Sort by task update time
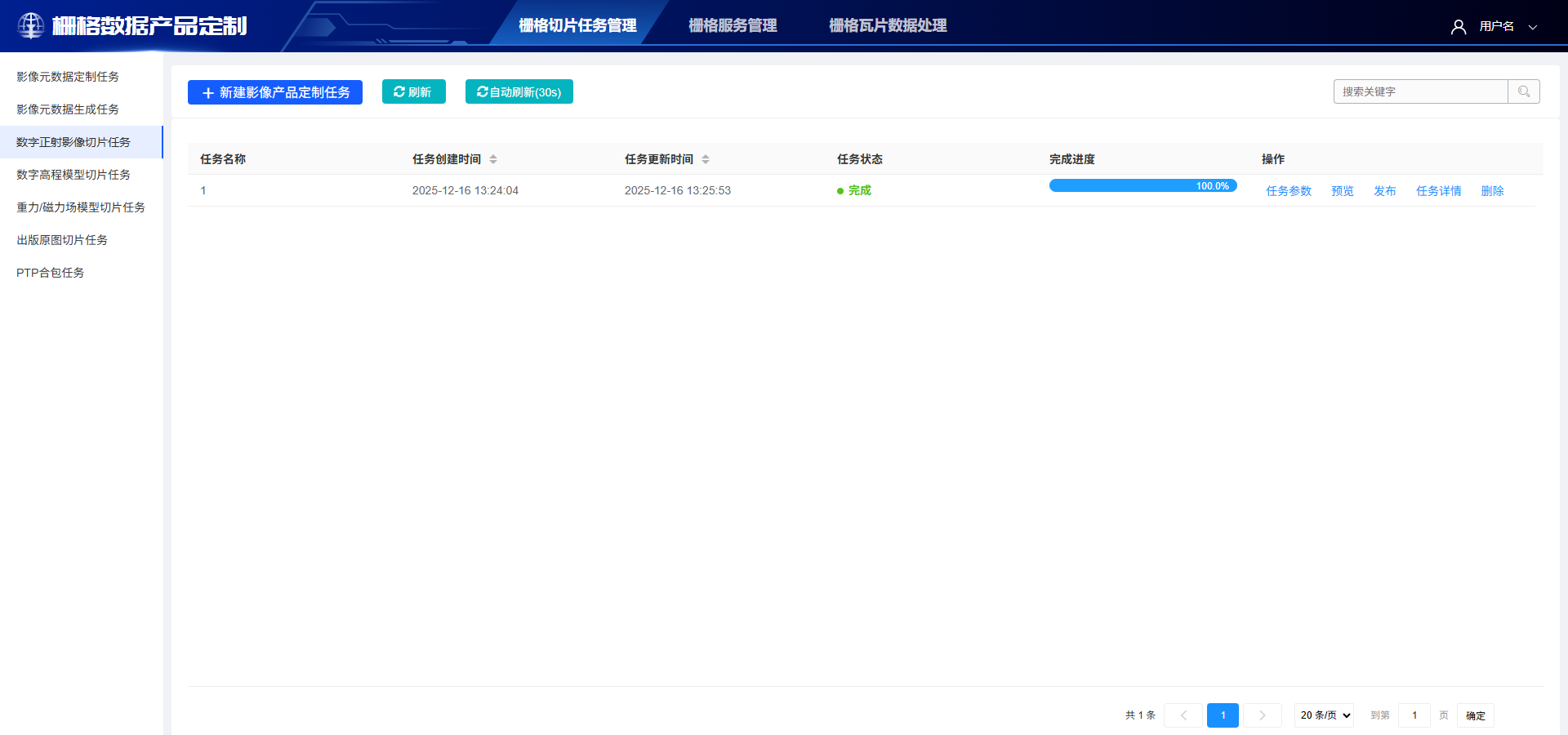This screenshot has width=1568, height=735. 706,159
